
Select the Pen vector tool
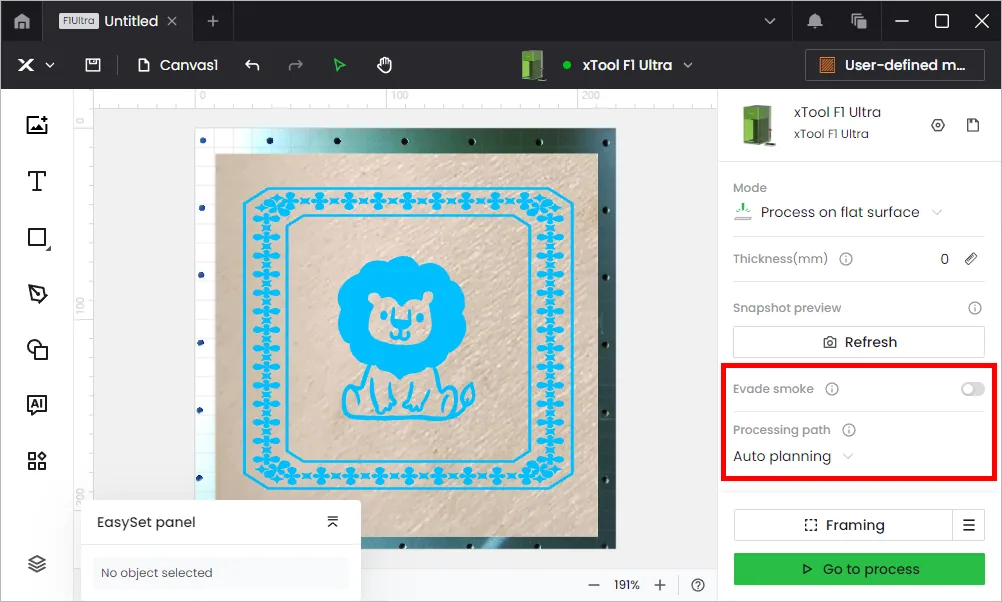pyautogui.click(x=37, y=293)
